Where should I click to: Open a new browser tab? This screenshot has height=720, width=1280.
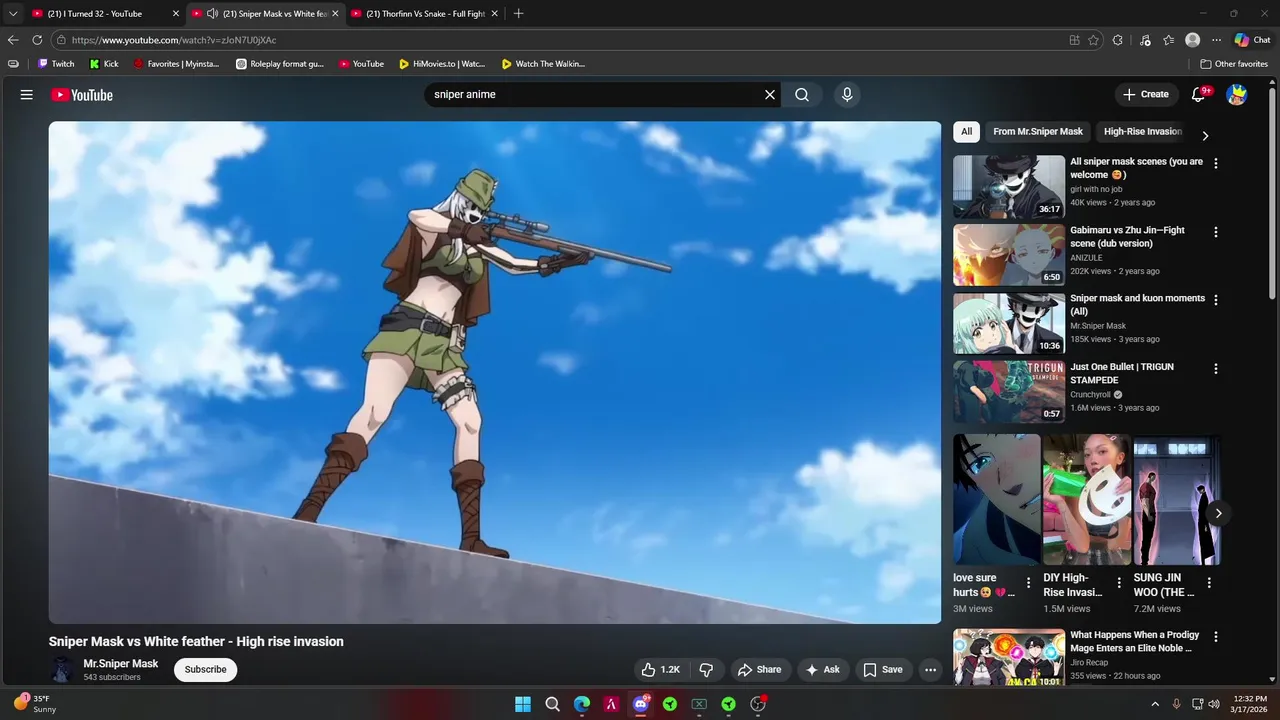(x=518, y=14)
